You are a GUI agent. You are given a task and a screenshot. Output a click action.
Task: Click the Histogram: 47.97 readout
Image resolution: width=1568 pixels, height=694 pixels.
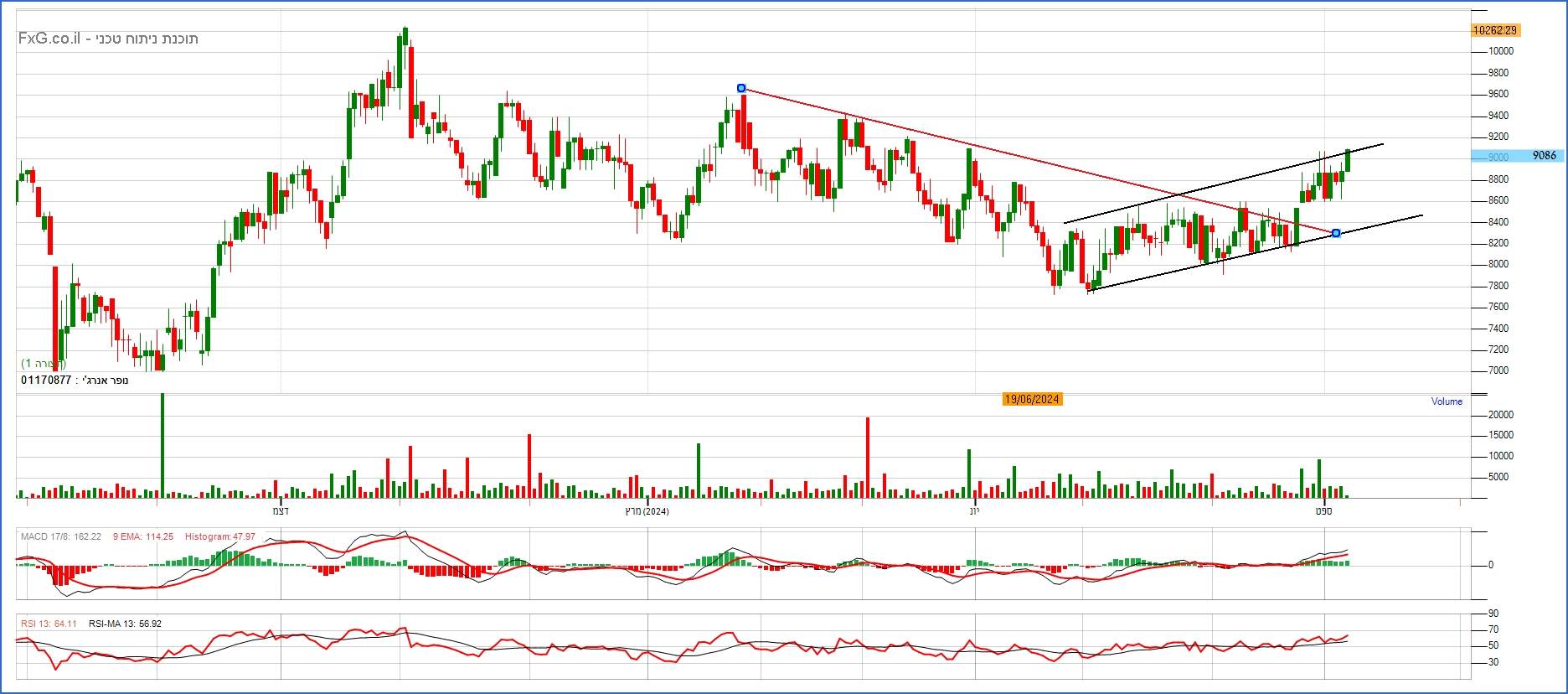click(x=220, y=536)
